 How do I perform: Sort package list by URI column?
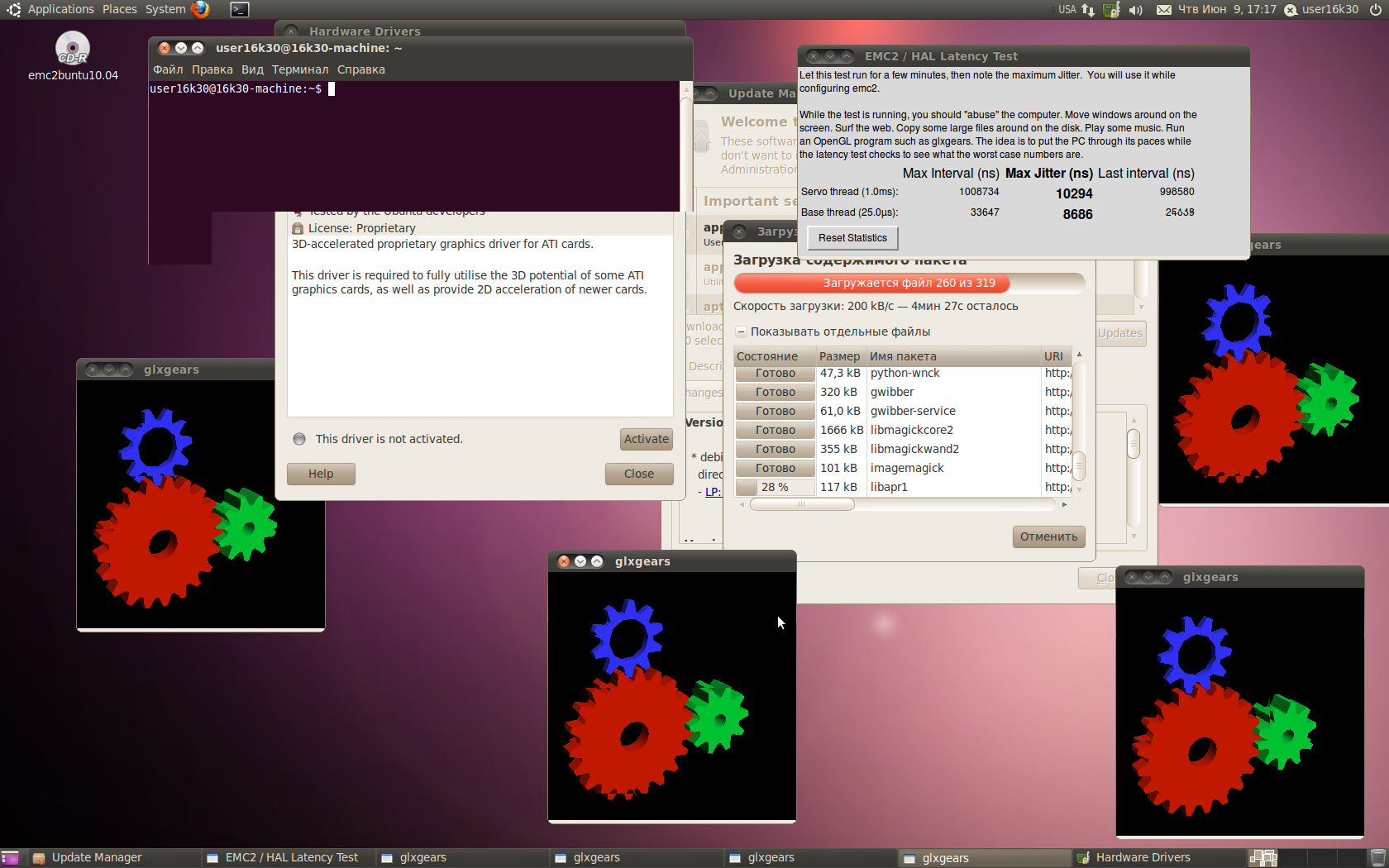coord(1057,356)
